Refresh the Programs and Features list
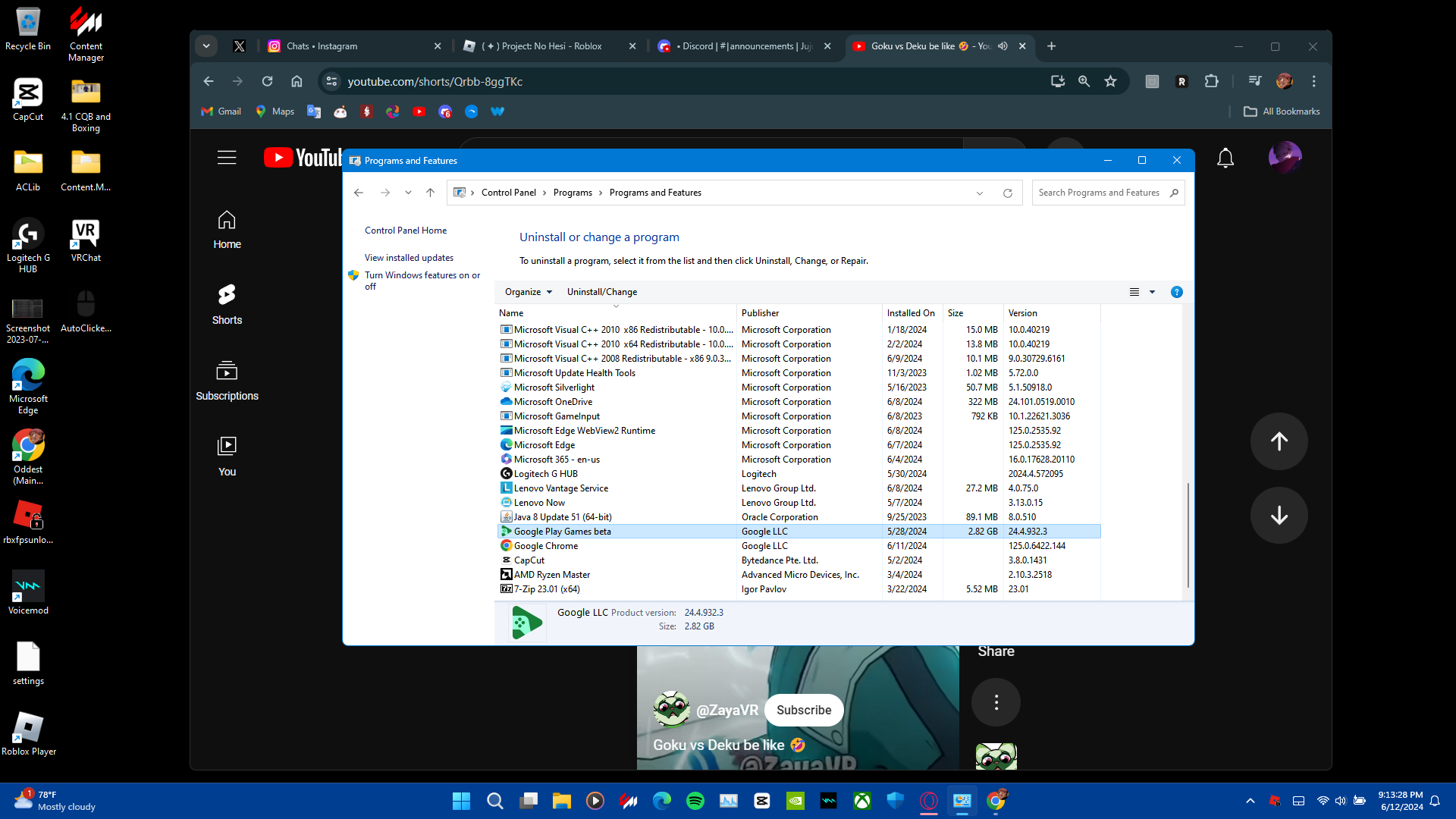This screenshot has width=1456, height=819. (x=1008, y=193)
